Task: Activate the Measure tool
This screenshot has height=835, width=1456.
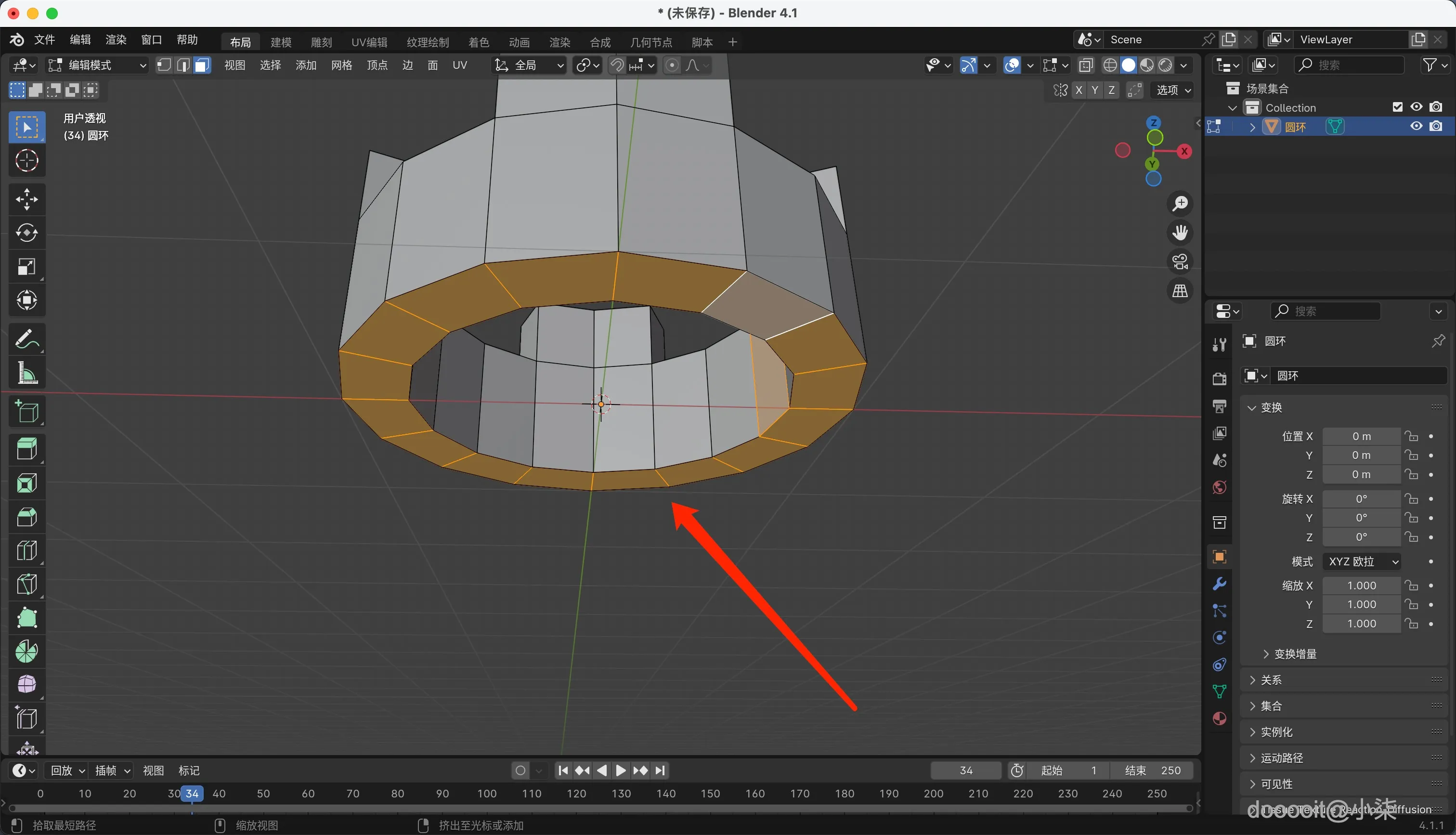Action: click(x=26, y=373)
